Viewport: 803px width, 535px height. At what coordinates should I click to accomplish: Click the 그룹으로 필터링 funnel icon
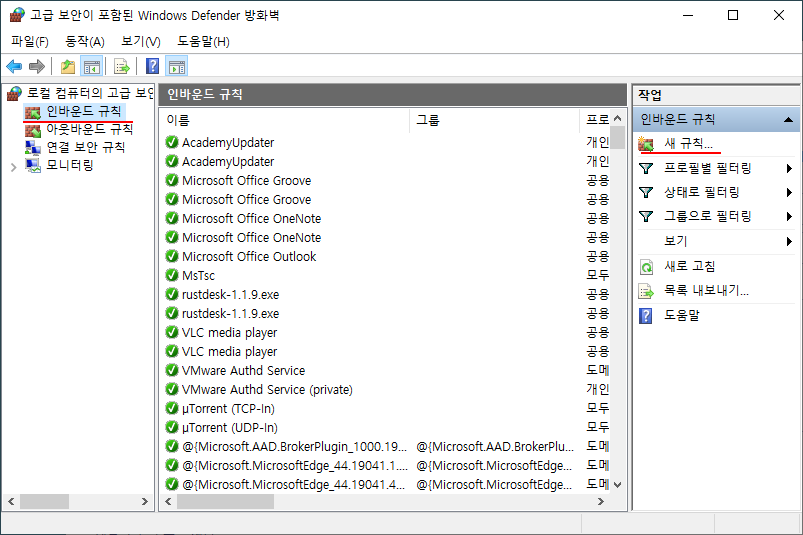(646, 217)
